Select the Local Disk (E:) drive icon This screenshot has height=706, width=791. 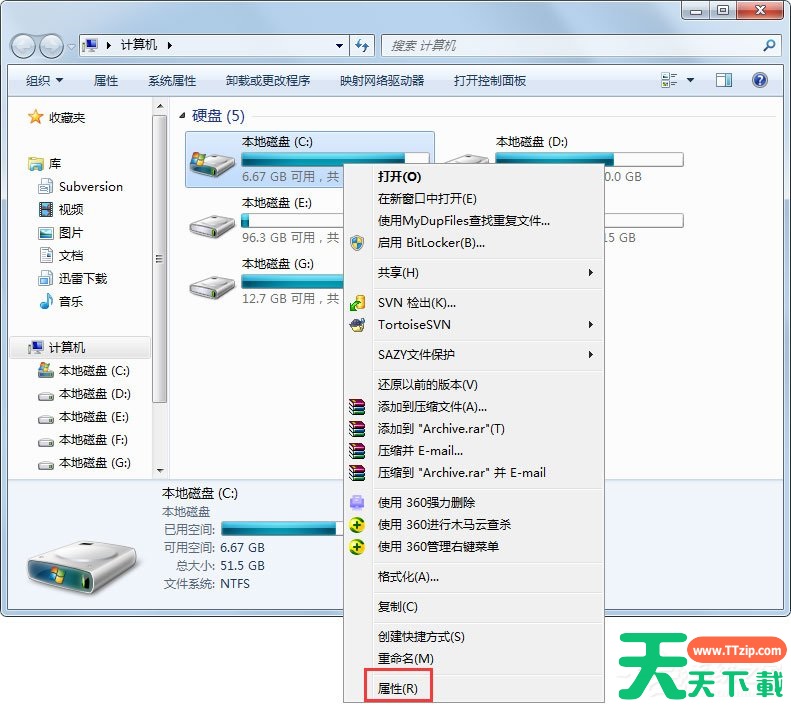pyautogui.click(x=212, y=224)
